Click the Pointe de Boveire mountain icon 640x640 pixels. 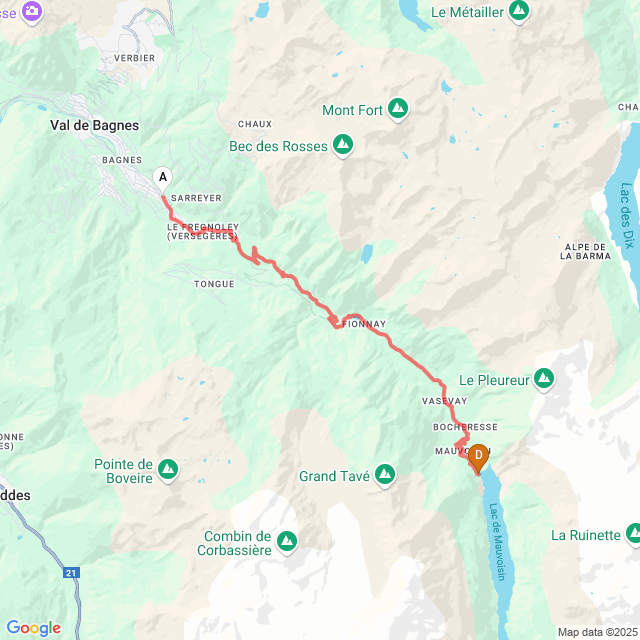pos(168,470)
